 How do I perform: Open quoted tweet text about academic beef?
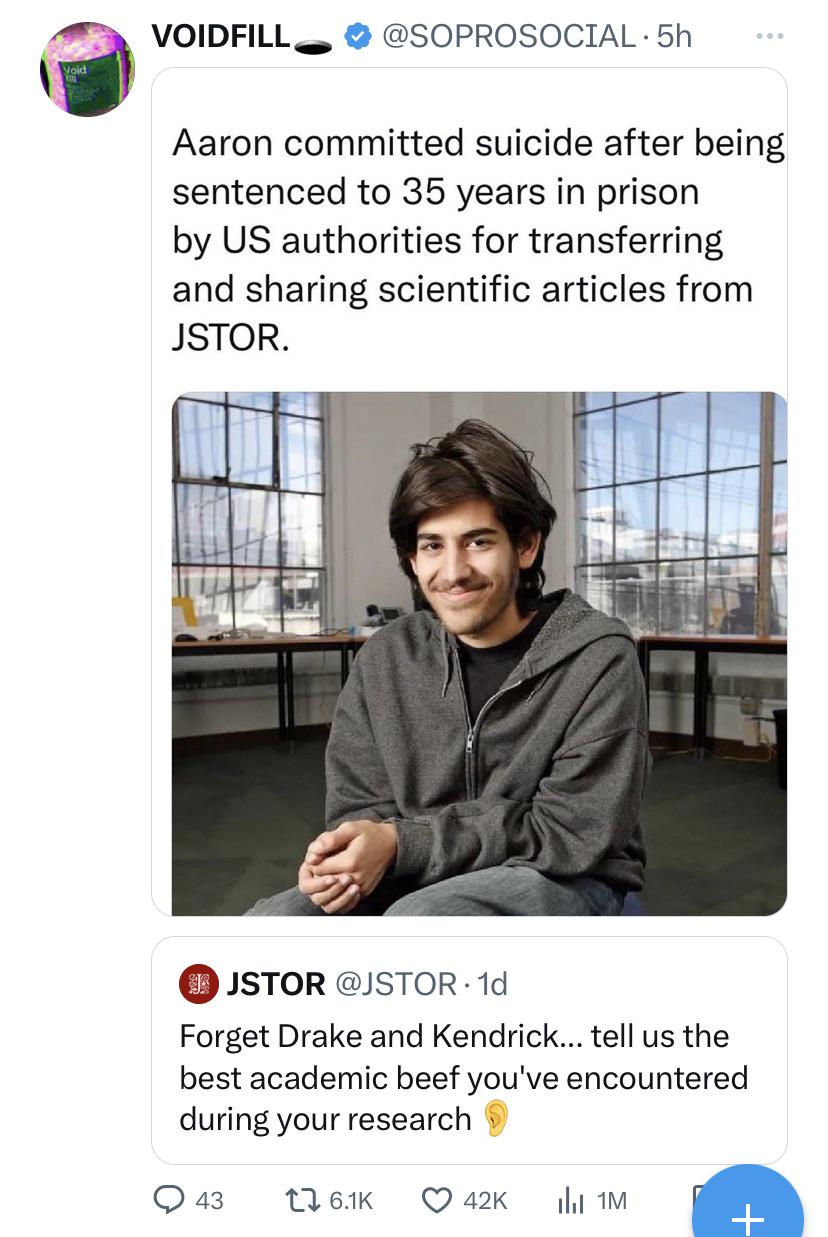tap(464, 1077)
